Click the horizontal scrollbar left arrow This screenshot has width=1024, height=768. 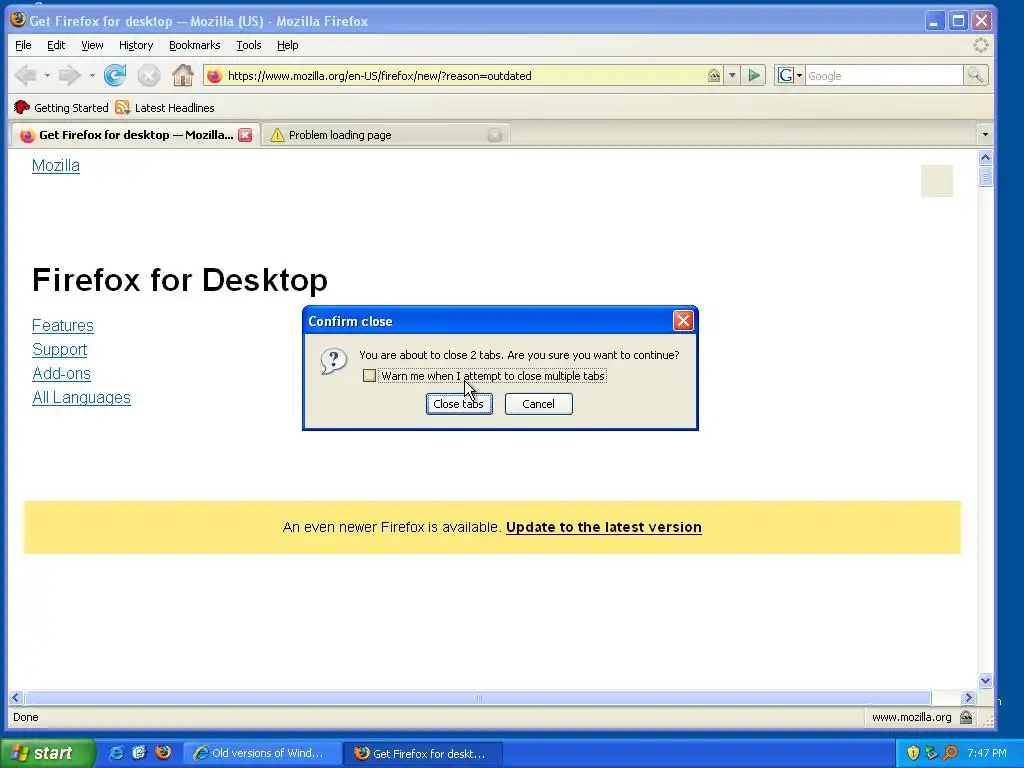(16, 697)
